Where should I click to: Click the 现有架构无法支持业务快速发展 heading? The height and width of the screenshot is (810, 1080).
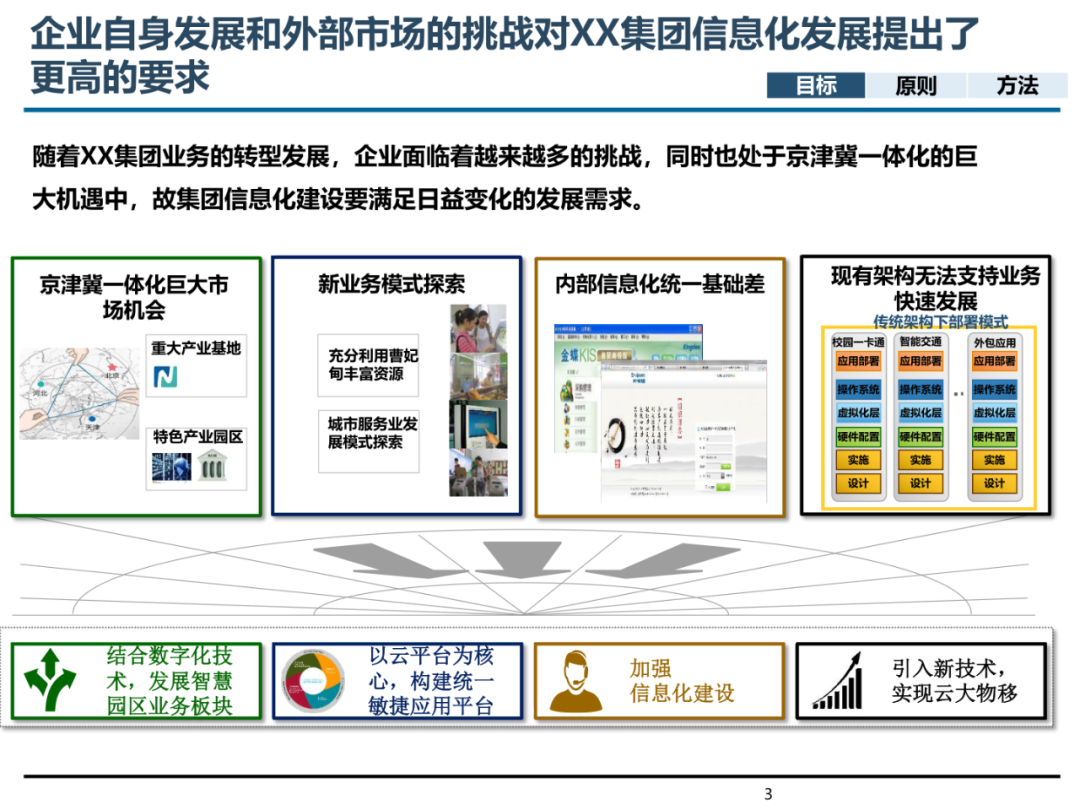coord(935,288)
